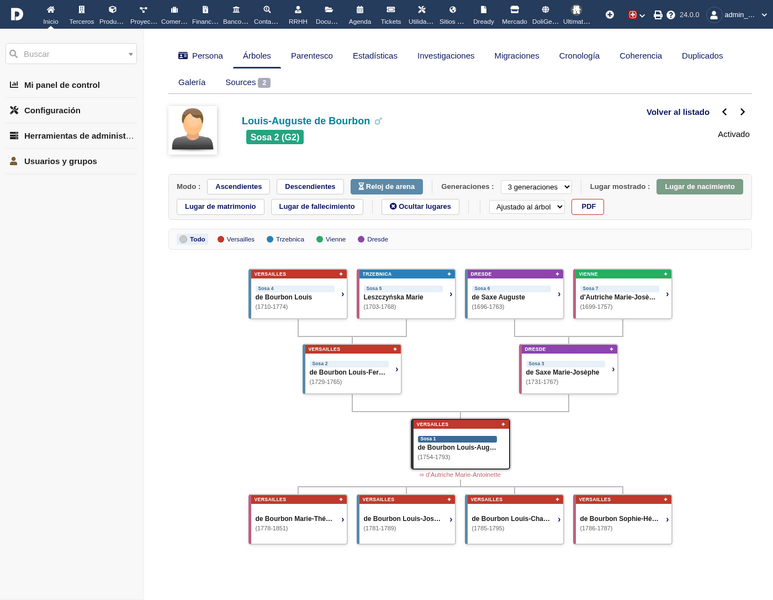Select the de Bourbon Louis-Aug… root card

[x=460, y=444]
